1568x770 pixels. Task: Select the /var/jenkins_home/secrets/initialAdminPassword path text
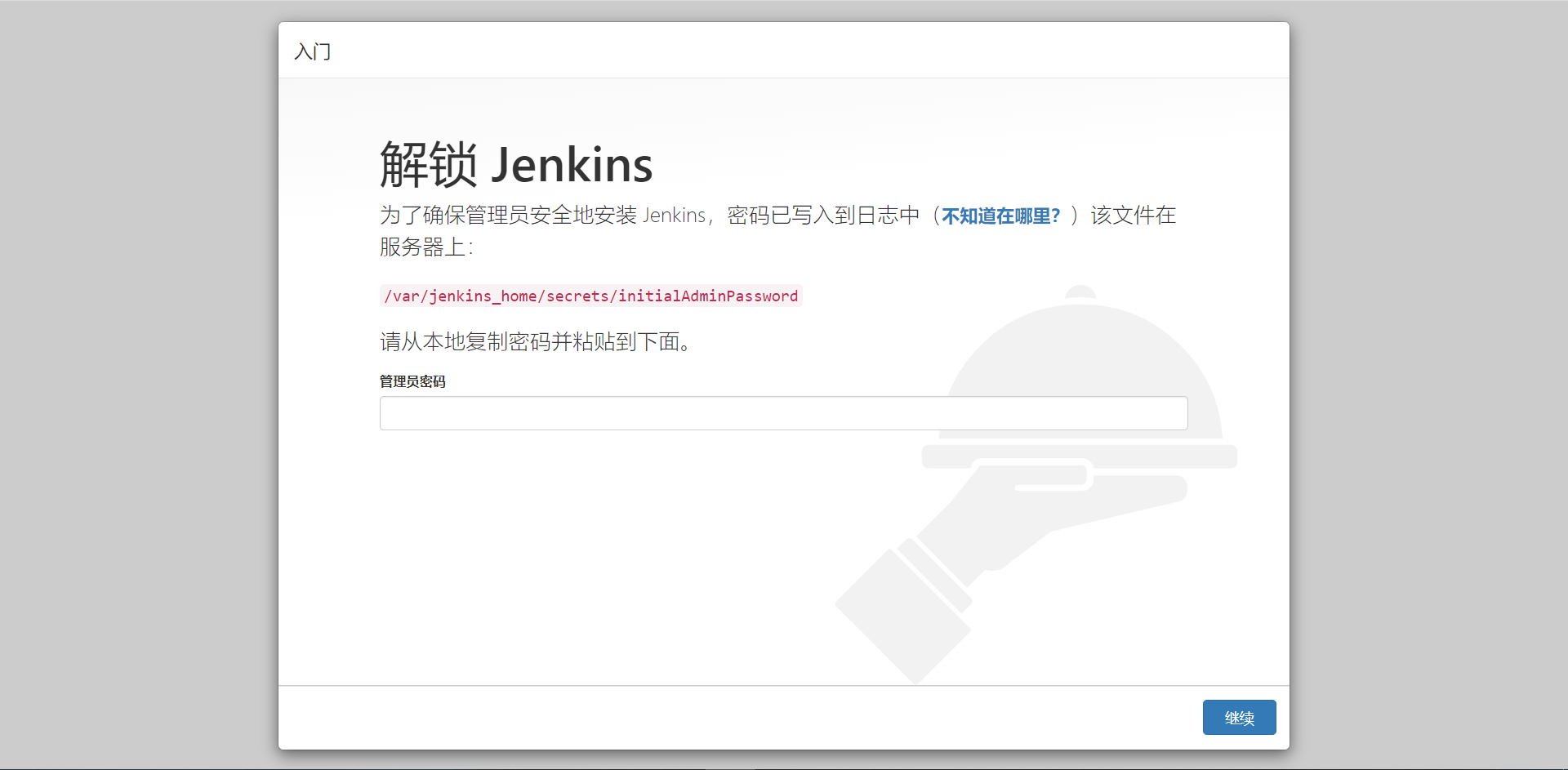click(591, 296)
